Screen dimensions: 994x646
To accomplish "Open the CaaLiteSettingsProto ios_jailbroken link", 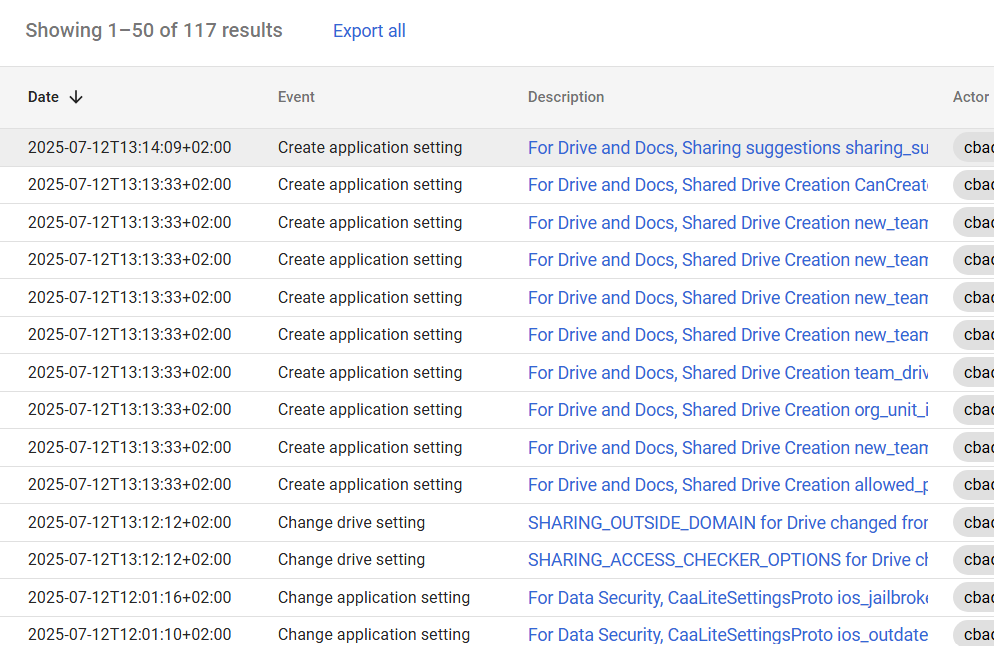I will (x=727, y=597).
